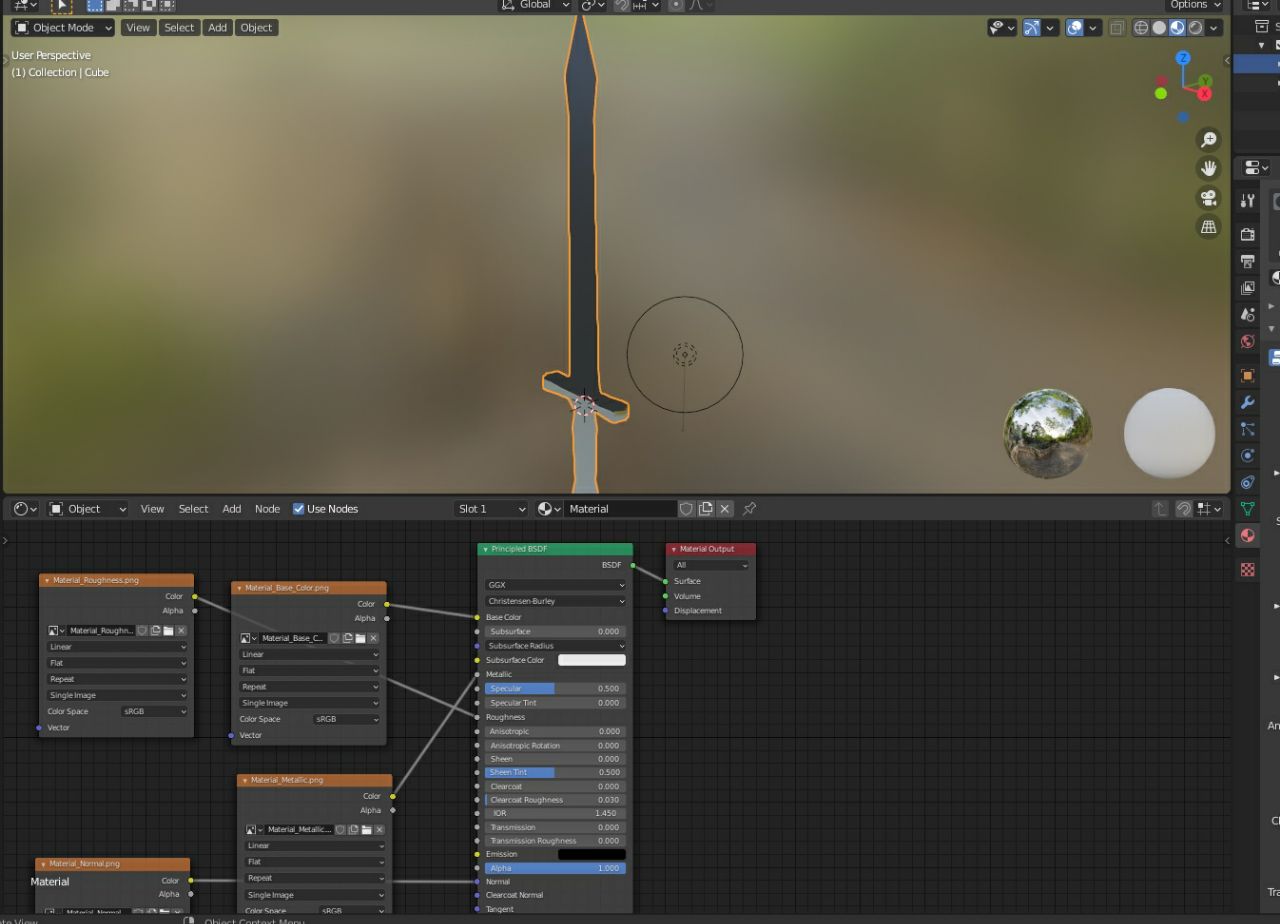Open the Modifiers properties tab

click(x=1247, y=403)
